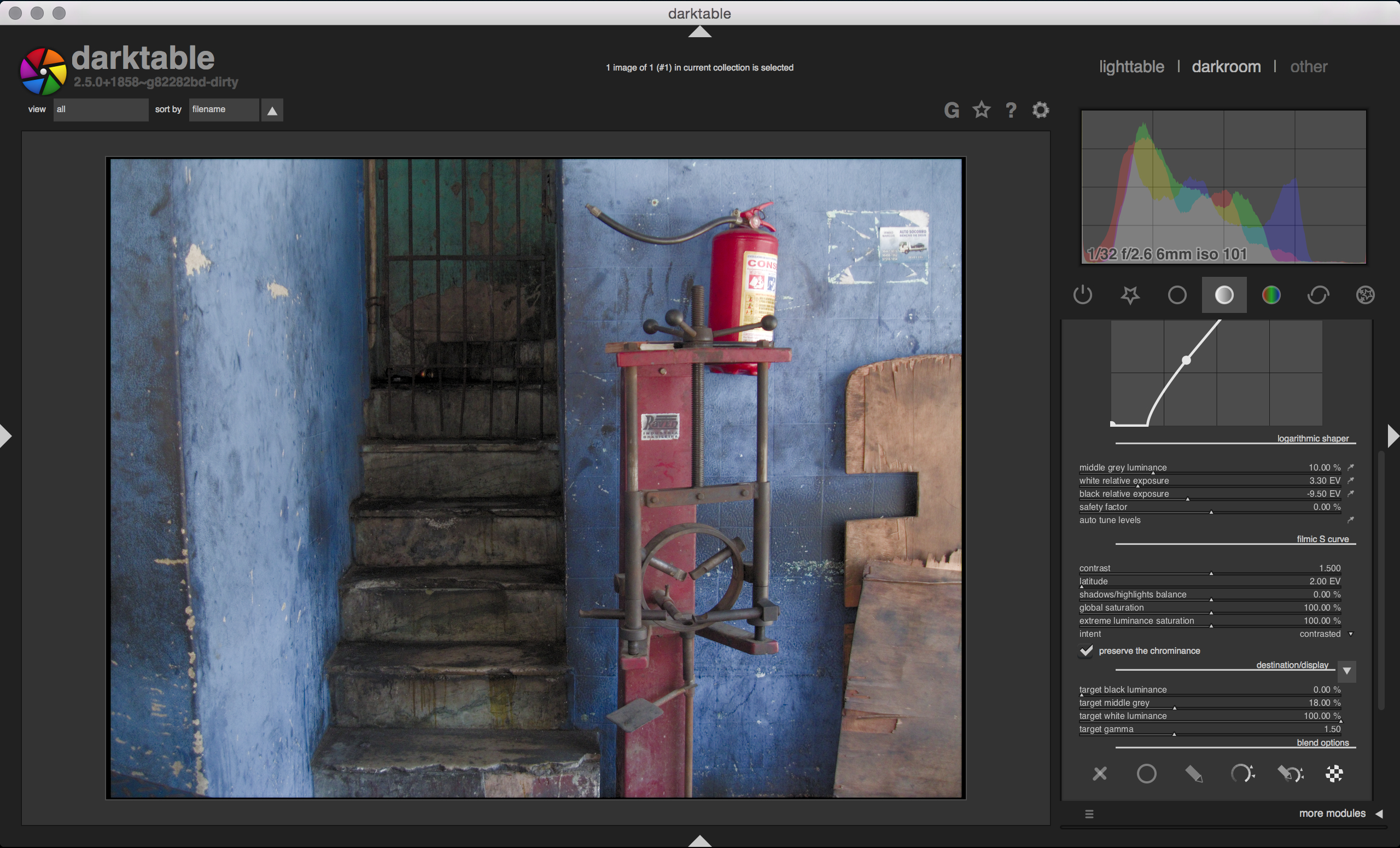
Task: Open the sort by filename dropdown
Action: [223, 109]
